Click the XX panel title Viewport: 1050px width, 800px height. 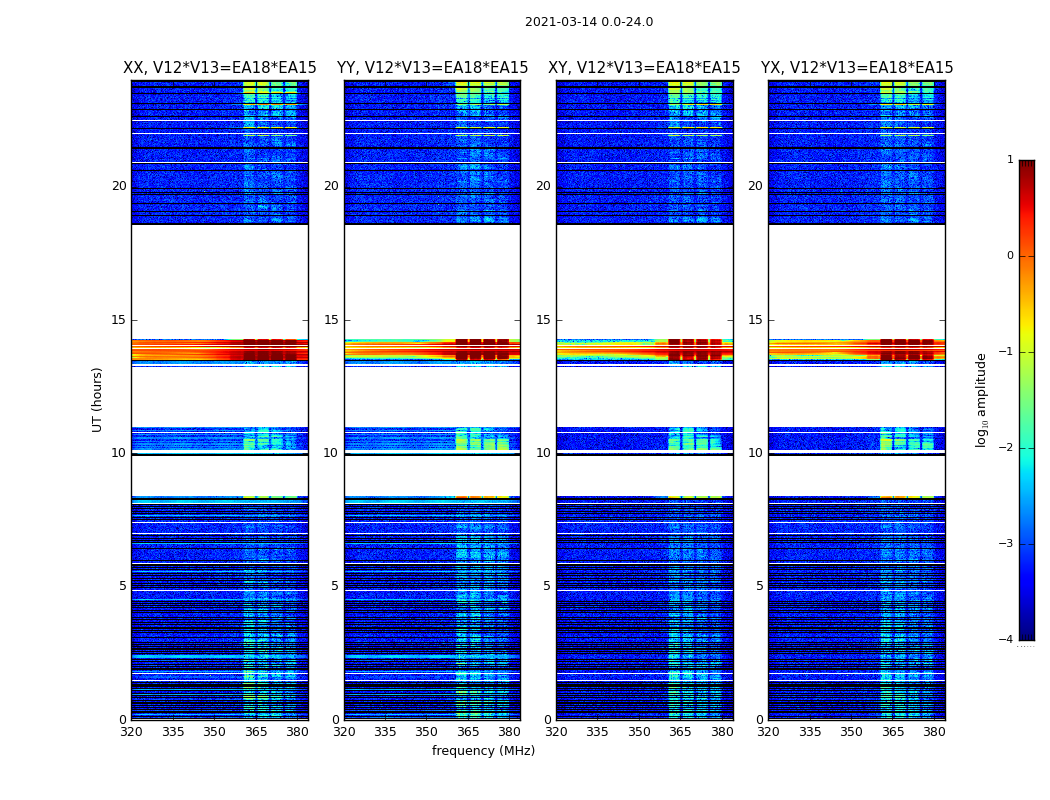[x=219, y=68]
